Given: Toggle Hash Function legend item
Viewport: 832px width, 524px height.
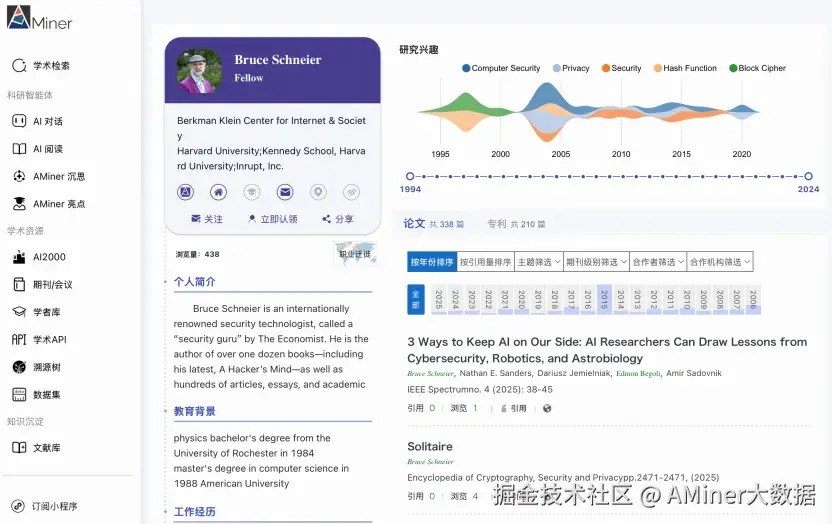Looking at the screenshot, I should point(685,68).
